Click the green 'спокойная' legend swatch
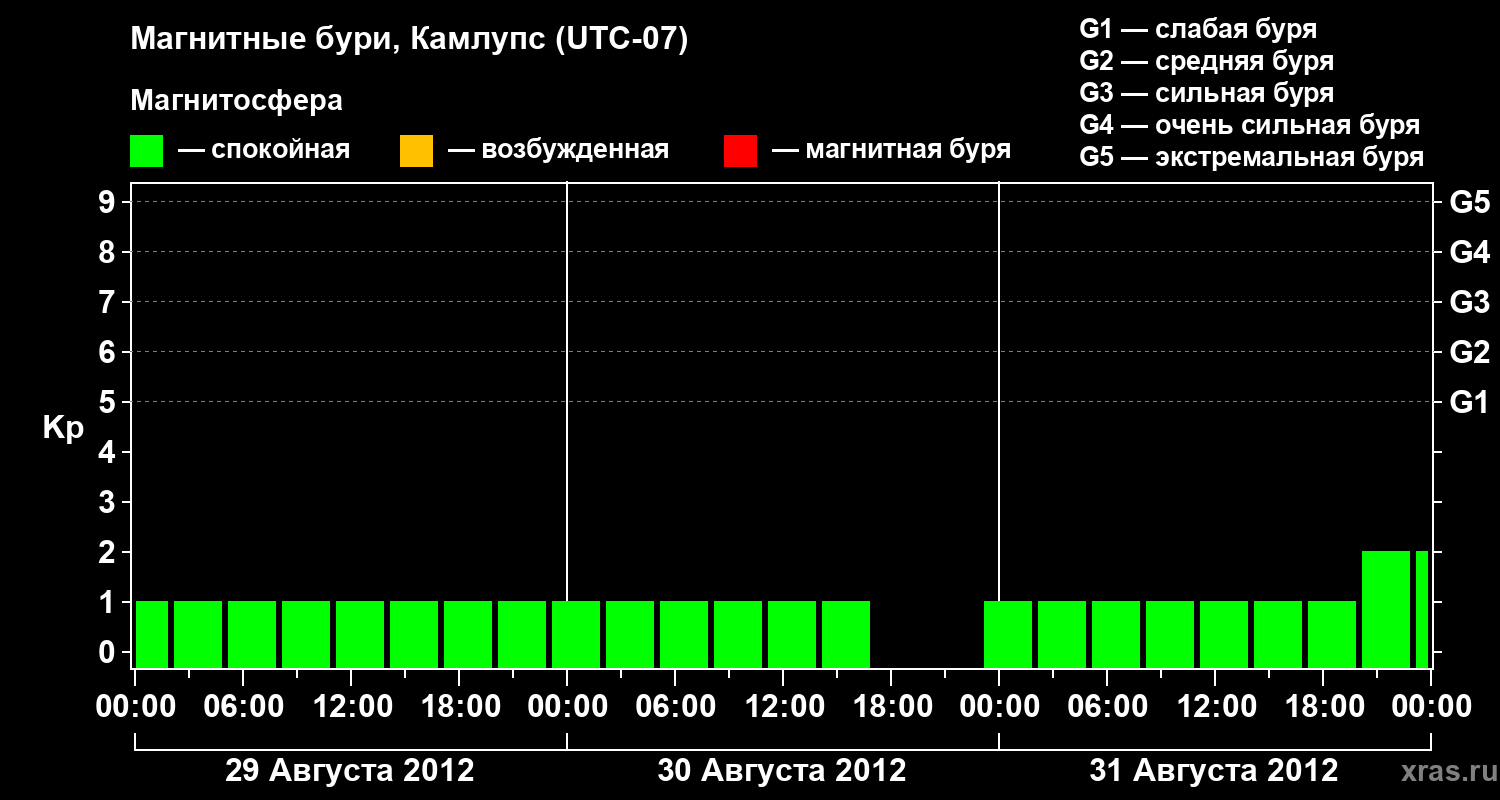Image resolution: width=1500 pixels, height=800 pixels. click(x=146, y=151)
